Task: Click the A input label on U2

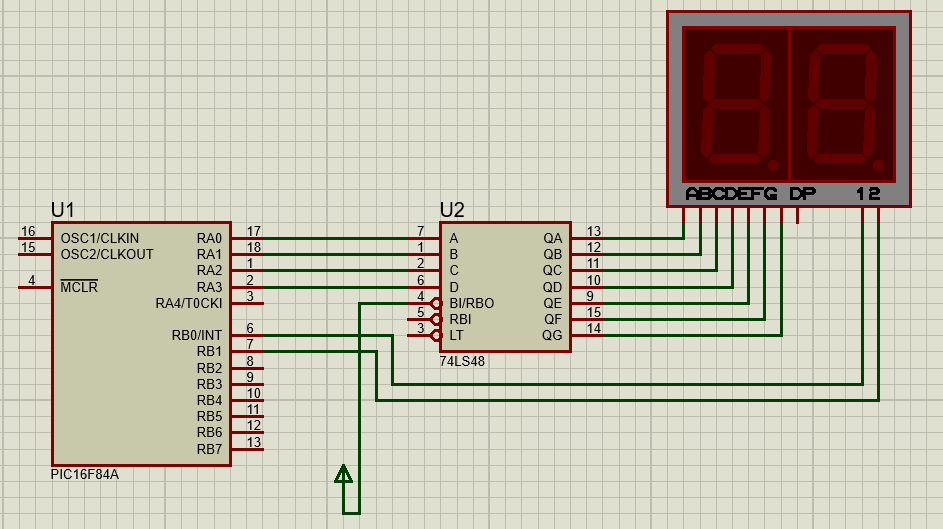Action: [x=453, y=238]
